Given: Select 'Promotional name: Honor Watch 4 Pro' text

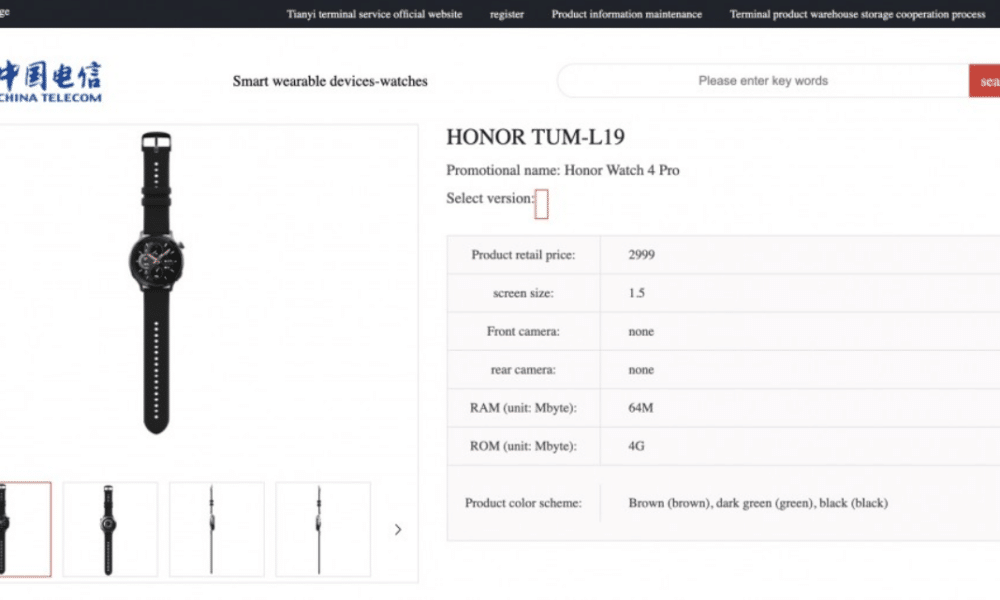Looking at the screenshot, I should (562, 170).
